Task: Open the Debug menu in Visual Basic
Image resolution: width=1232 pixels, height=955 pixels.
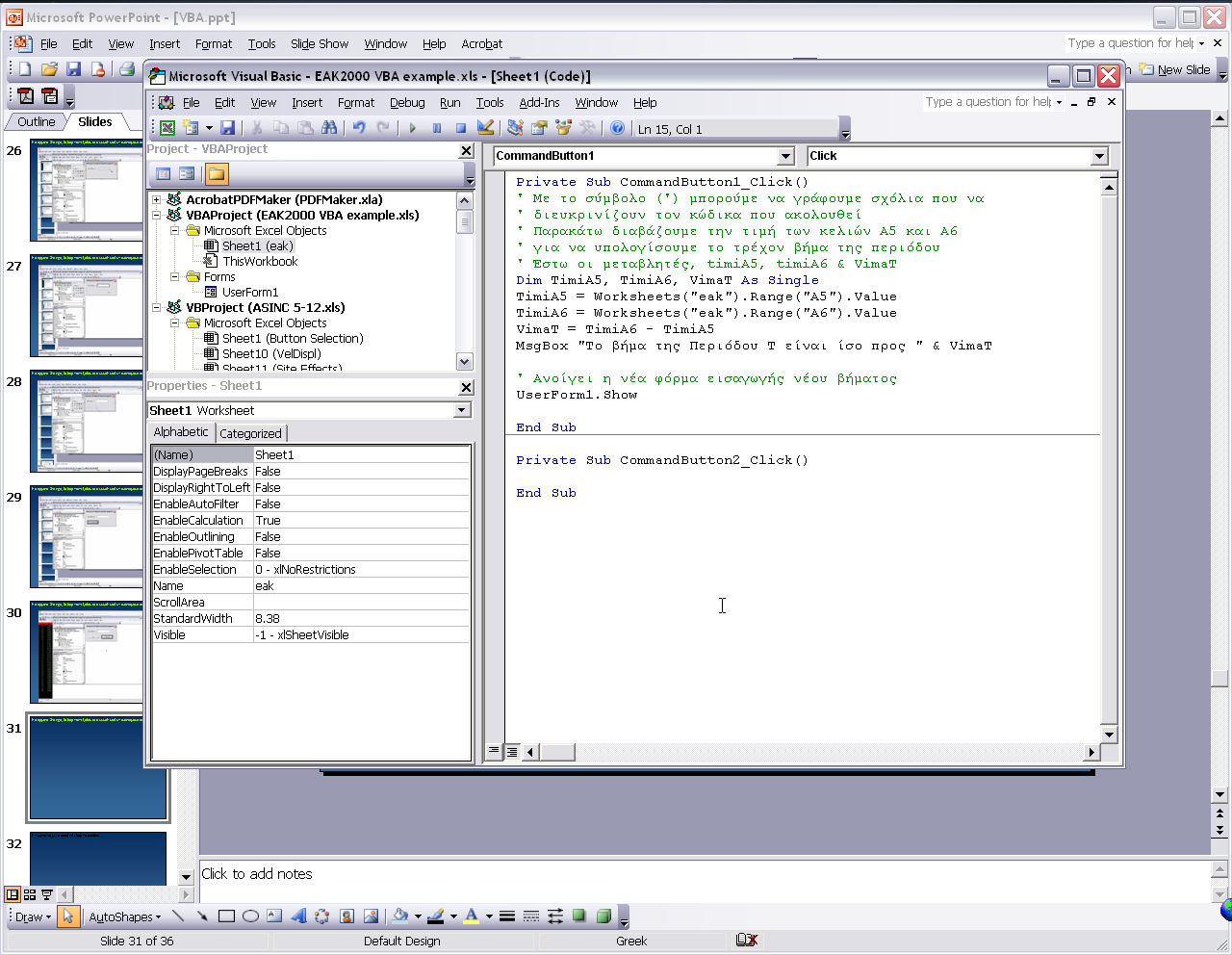Action: click(x=407, y=102)
